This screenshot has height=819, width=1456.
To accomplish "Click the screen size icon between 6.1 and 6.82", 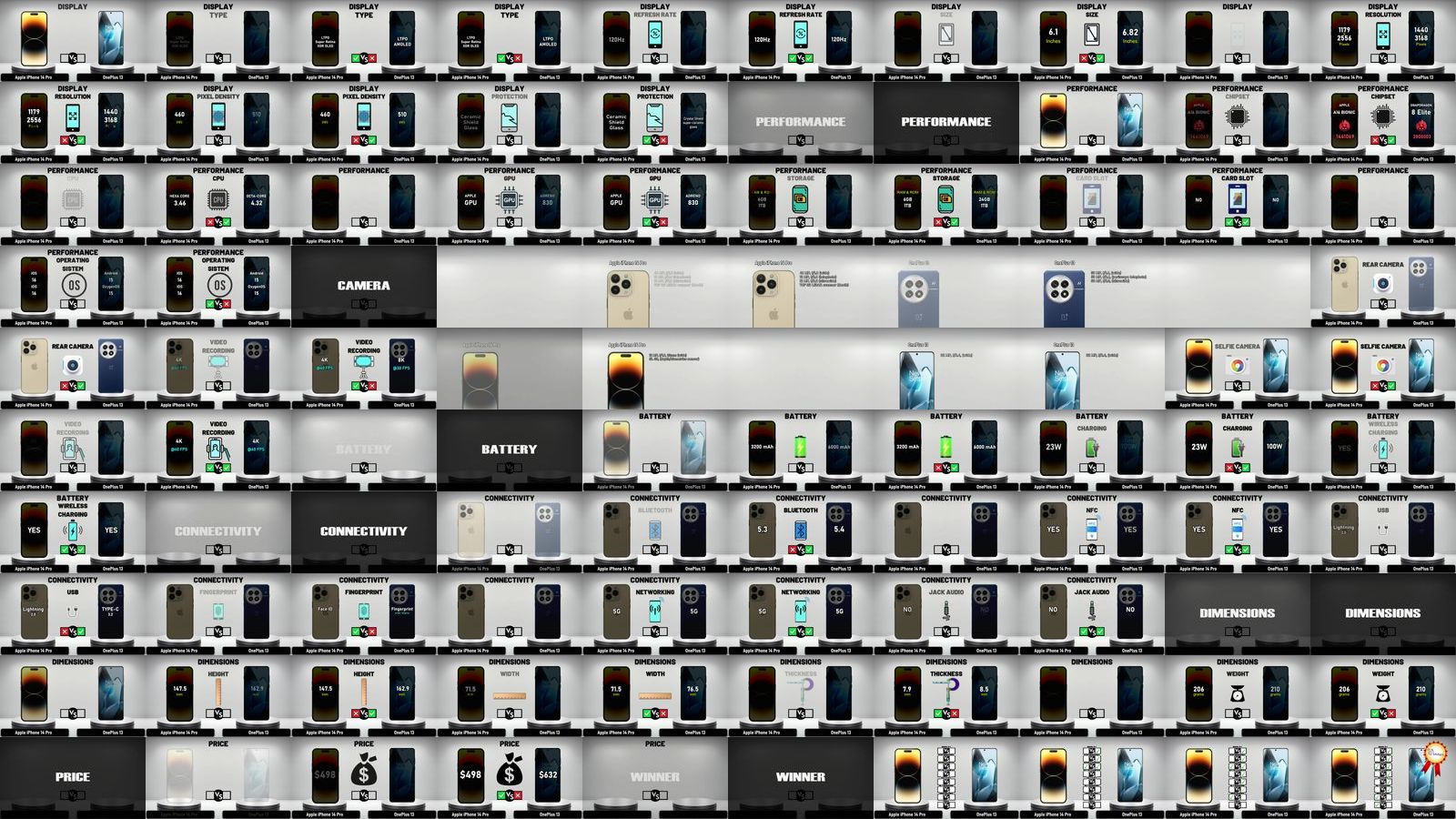I will 1092,35.
